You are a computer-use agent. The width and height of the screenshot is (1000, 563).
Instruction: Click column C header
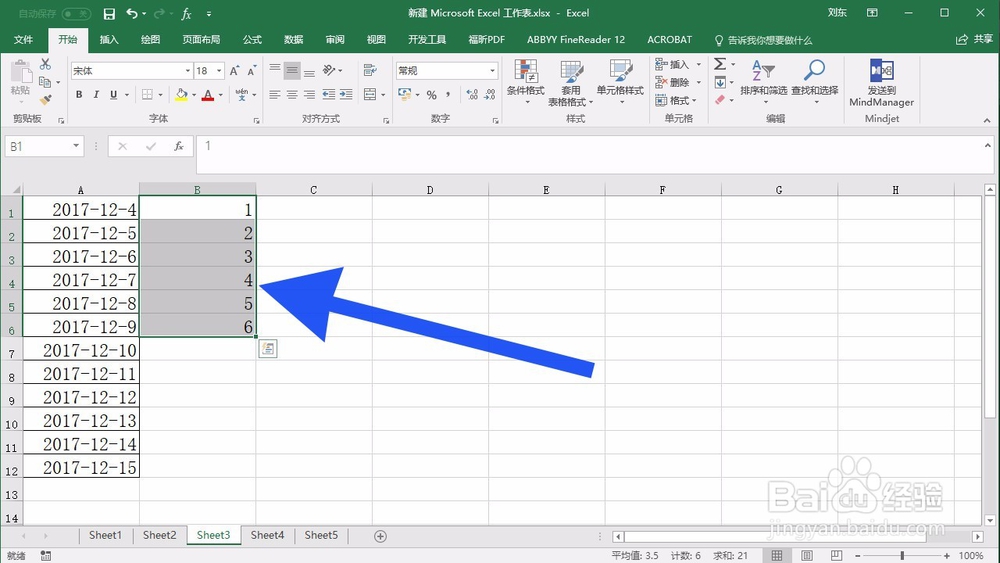(314, 189)
